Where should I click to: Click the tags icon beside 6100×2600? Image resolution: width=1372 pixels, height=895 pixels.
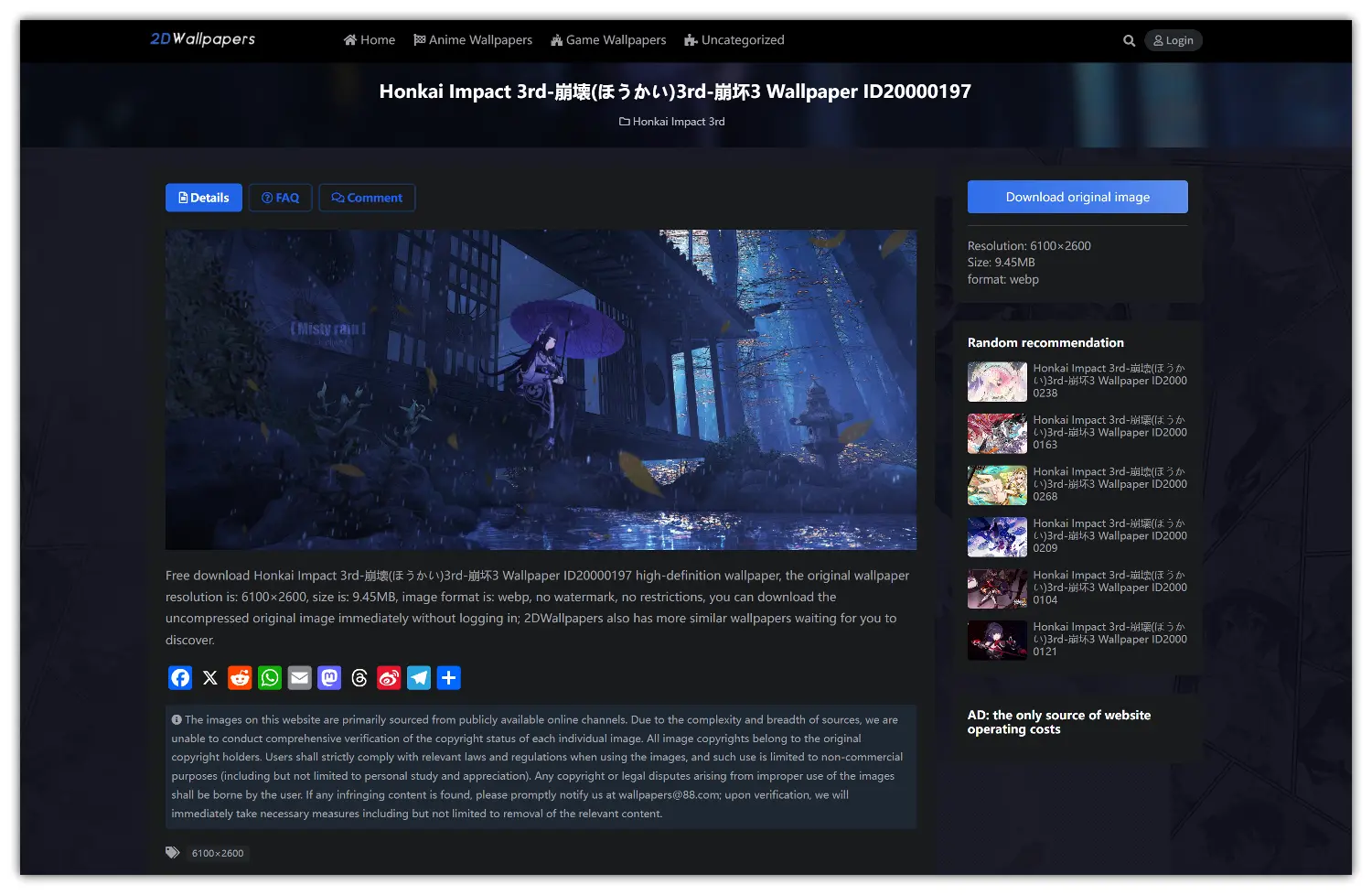point(173,853)
